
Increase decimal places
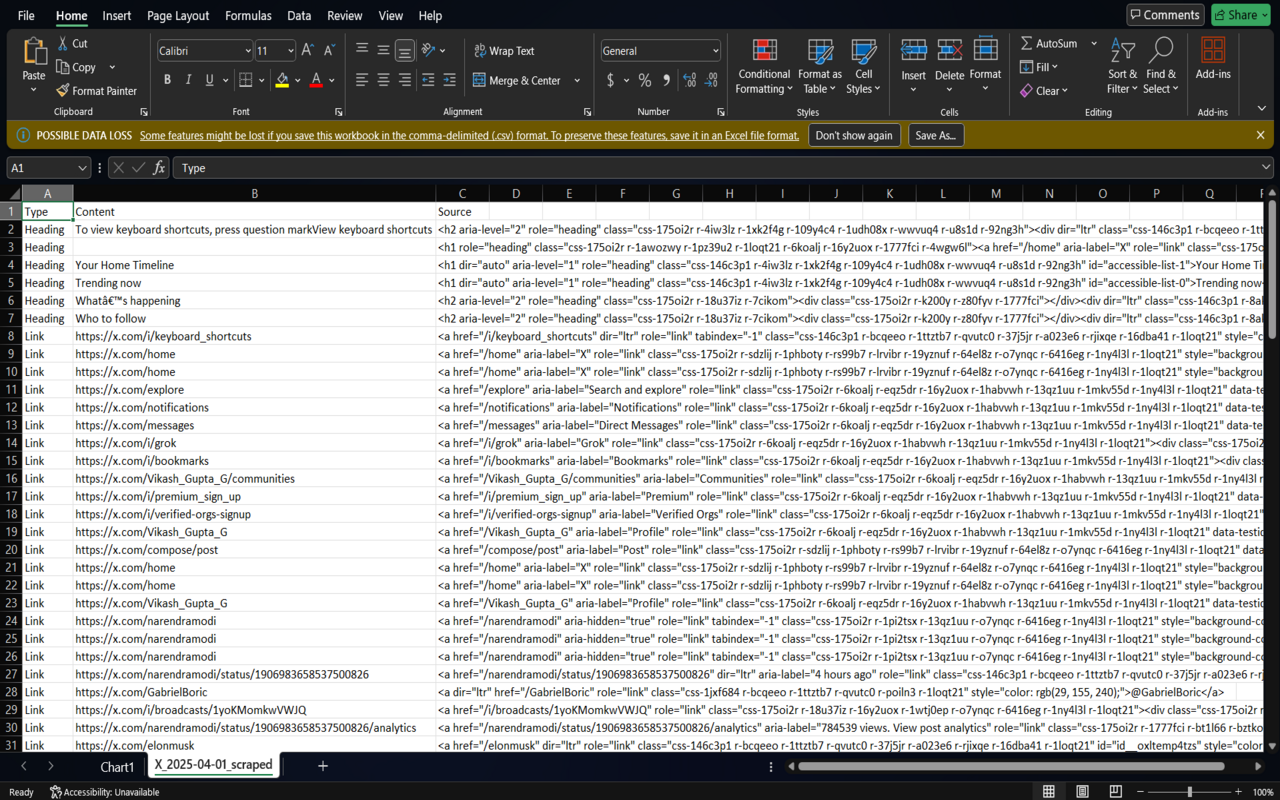pos(689,80)
